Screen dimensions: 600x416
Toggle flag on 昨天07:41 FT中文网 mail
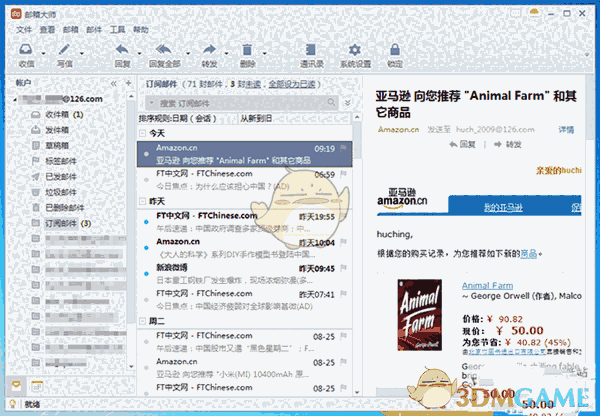[x=344, y=294]
